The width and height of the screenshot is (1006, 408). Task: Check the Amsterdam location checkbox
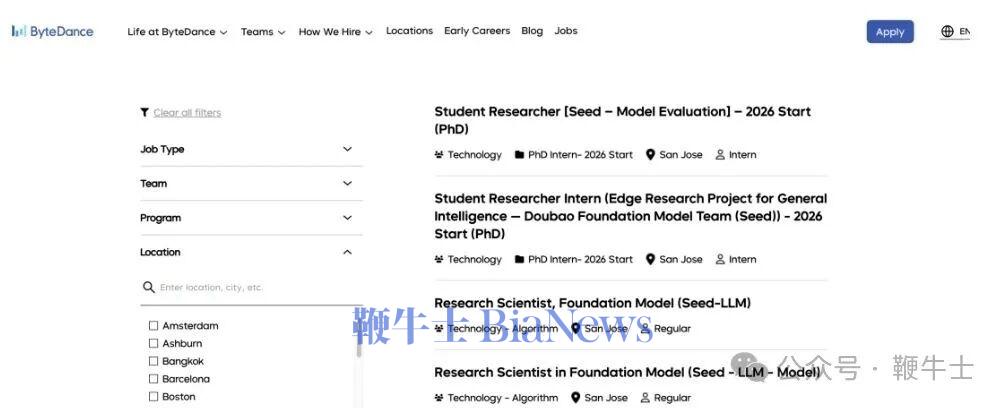coord(153,326)
